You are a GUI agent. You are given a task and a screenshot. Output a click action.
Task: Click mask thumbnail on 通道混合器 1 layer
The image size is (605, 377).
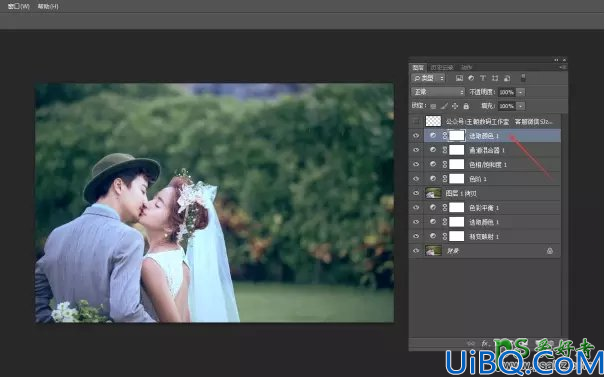point(456,150)
